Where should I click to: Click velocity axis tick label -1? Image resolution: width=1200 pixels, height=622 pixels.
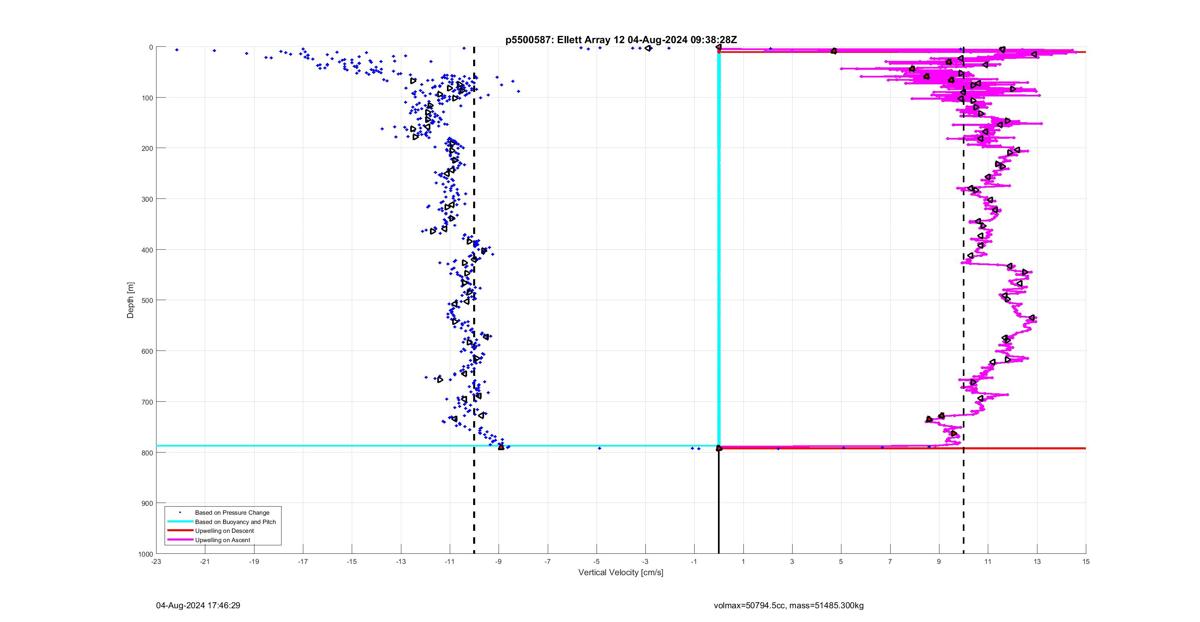[694, 562]
